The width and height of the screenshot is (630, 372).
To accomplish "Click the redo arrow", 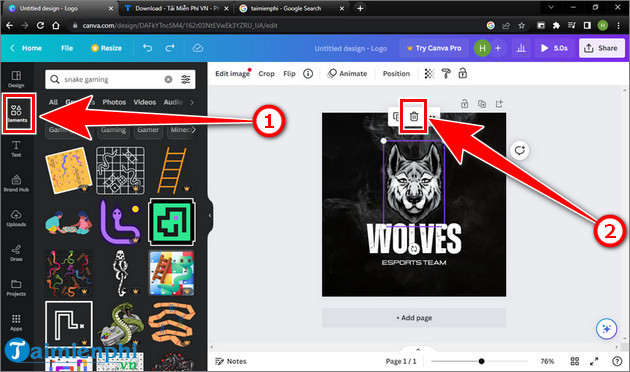I will (170, 48).
